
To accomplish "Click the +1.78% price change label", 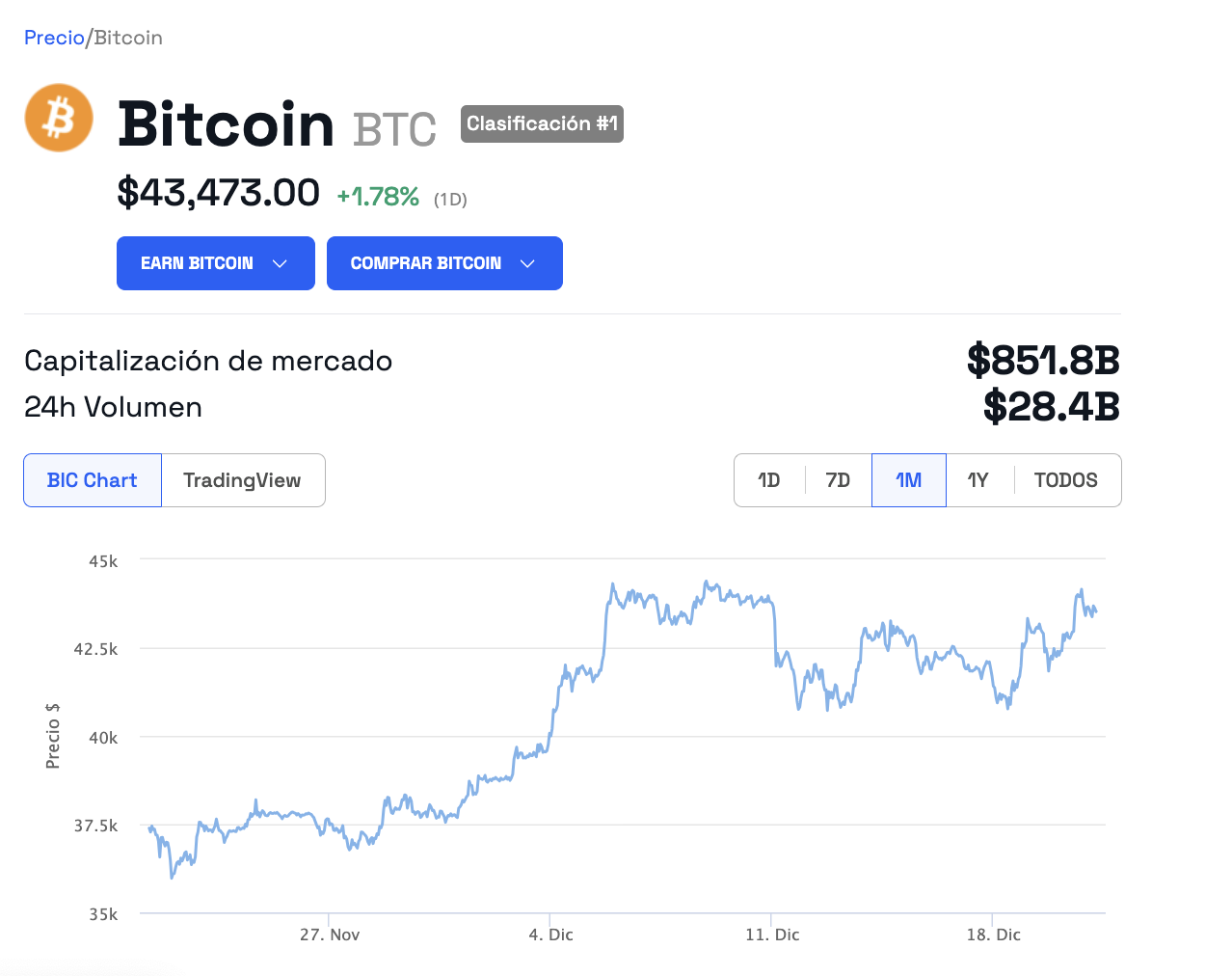I will click(378, 197).
